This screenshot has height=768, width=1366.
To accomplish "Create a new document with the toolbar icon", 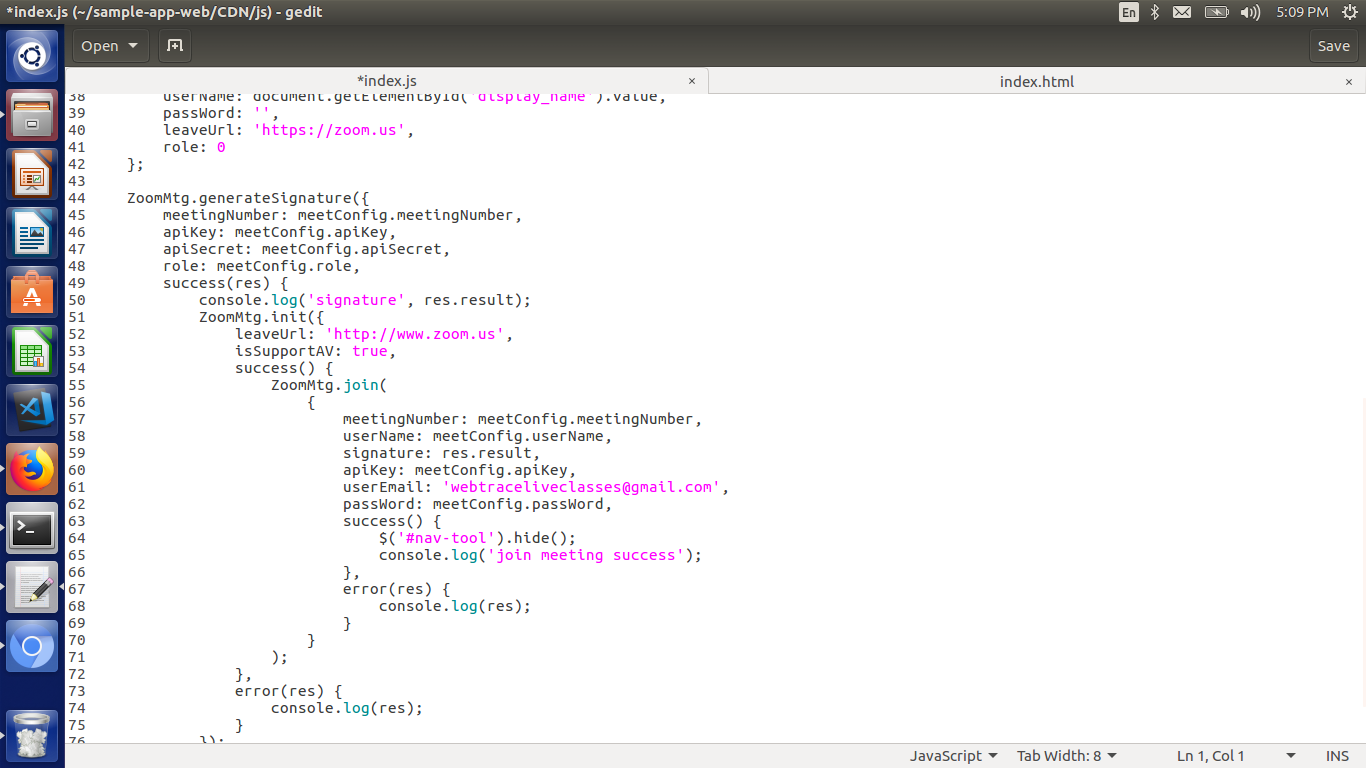I will pyautogui.click(x=175, y=46).
